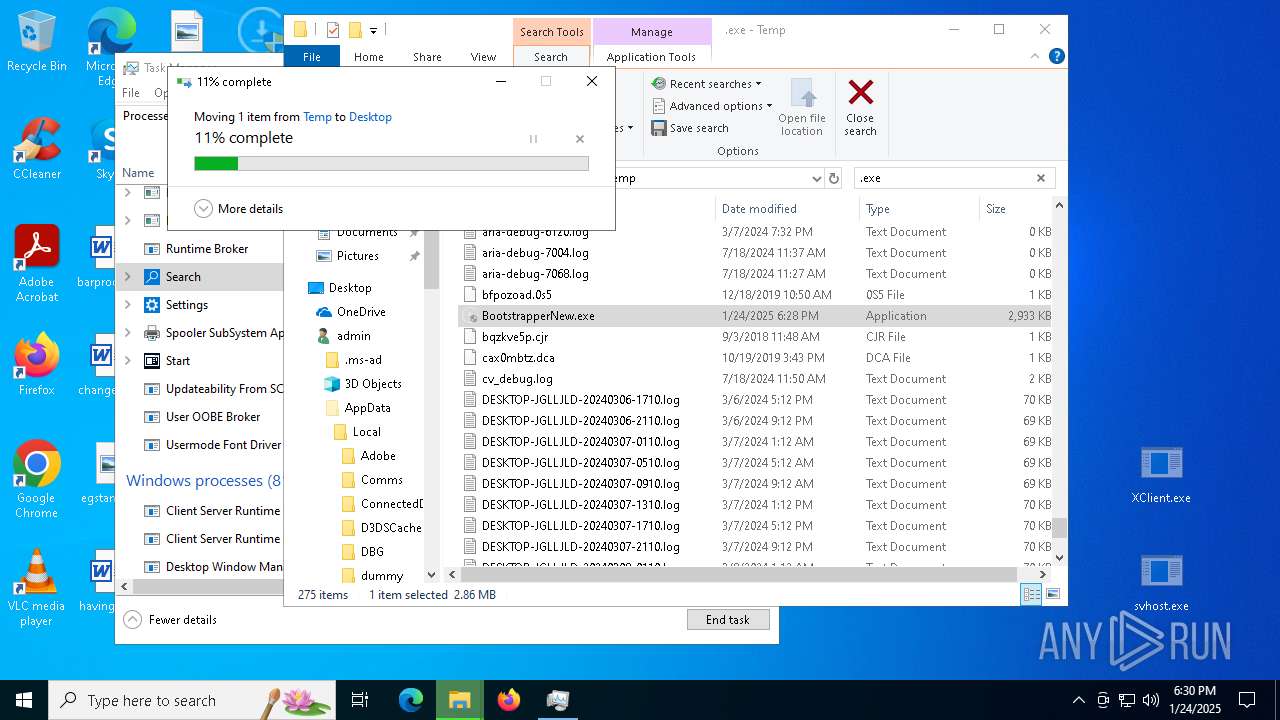Open the Windows Start menu
Image resolution: width=1280 pixels, height=720 pixels.
[x=24, y=700]
